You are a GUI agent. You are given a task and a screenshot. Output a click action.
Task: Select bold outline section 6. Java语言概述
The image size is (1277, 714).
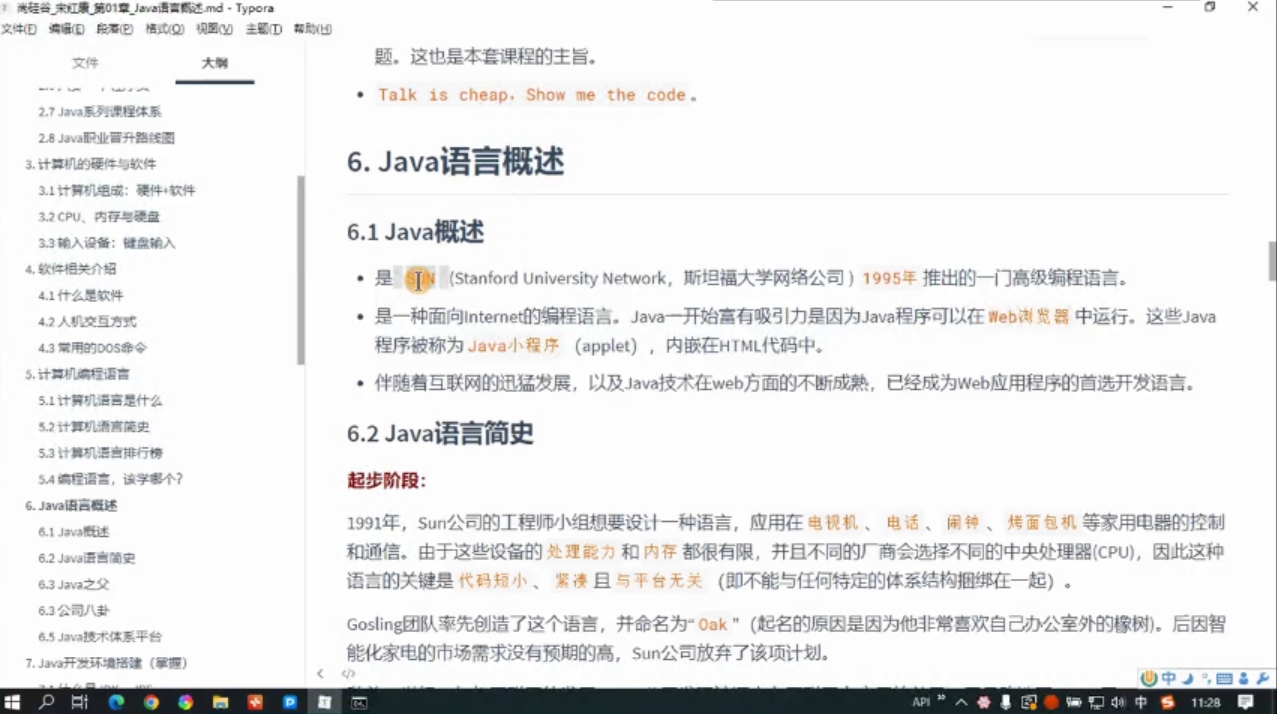pos(71,505)
